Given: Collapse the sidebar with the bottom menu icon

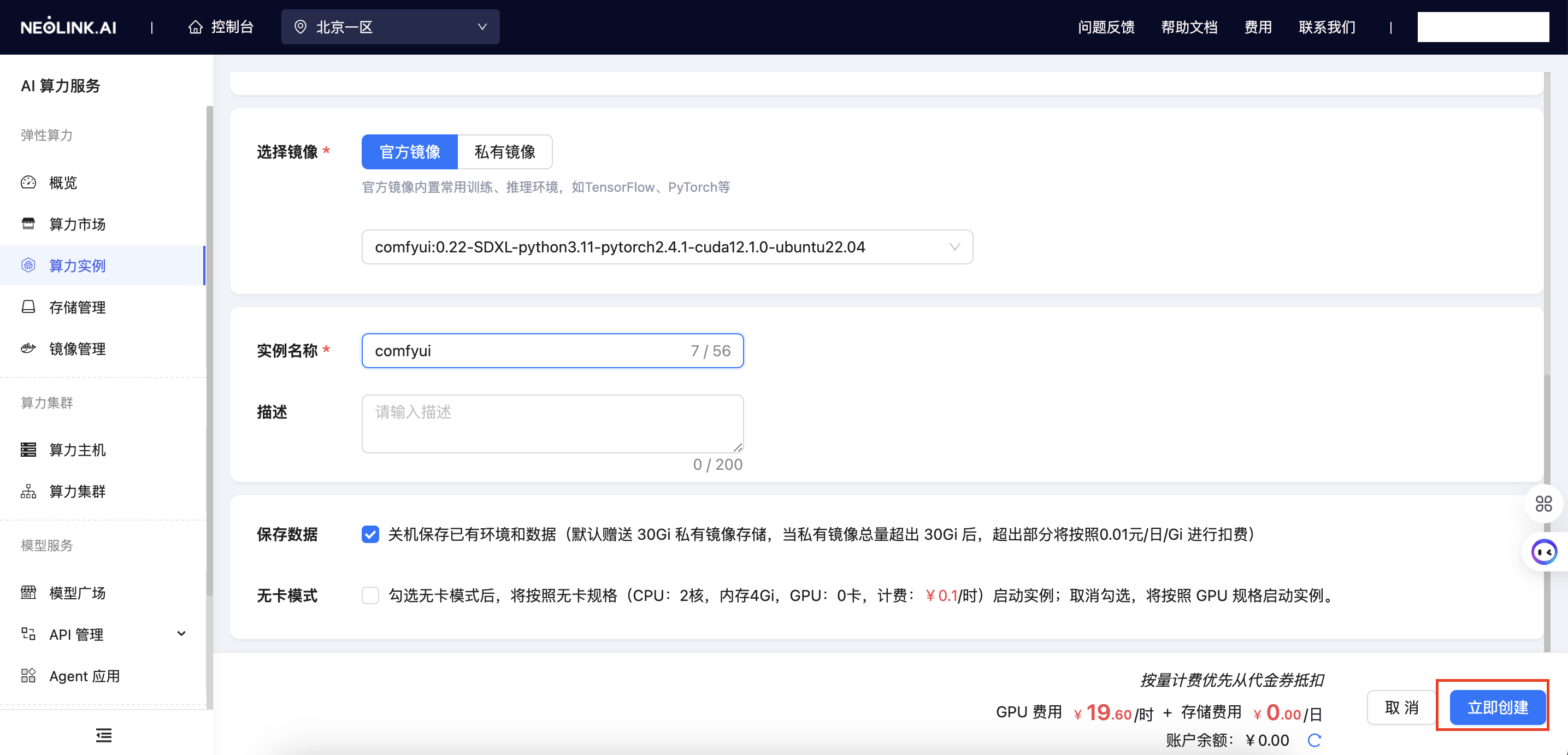Looking at the screenshot, I should pos(103,735).
